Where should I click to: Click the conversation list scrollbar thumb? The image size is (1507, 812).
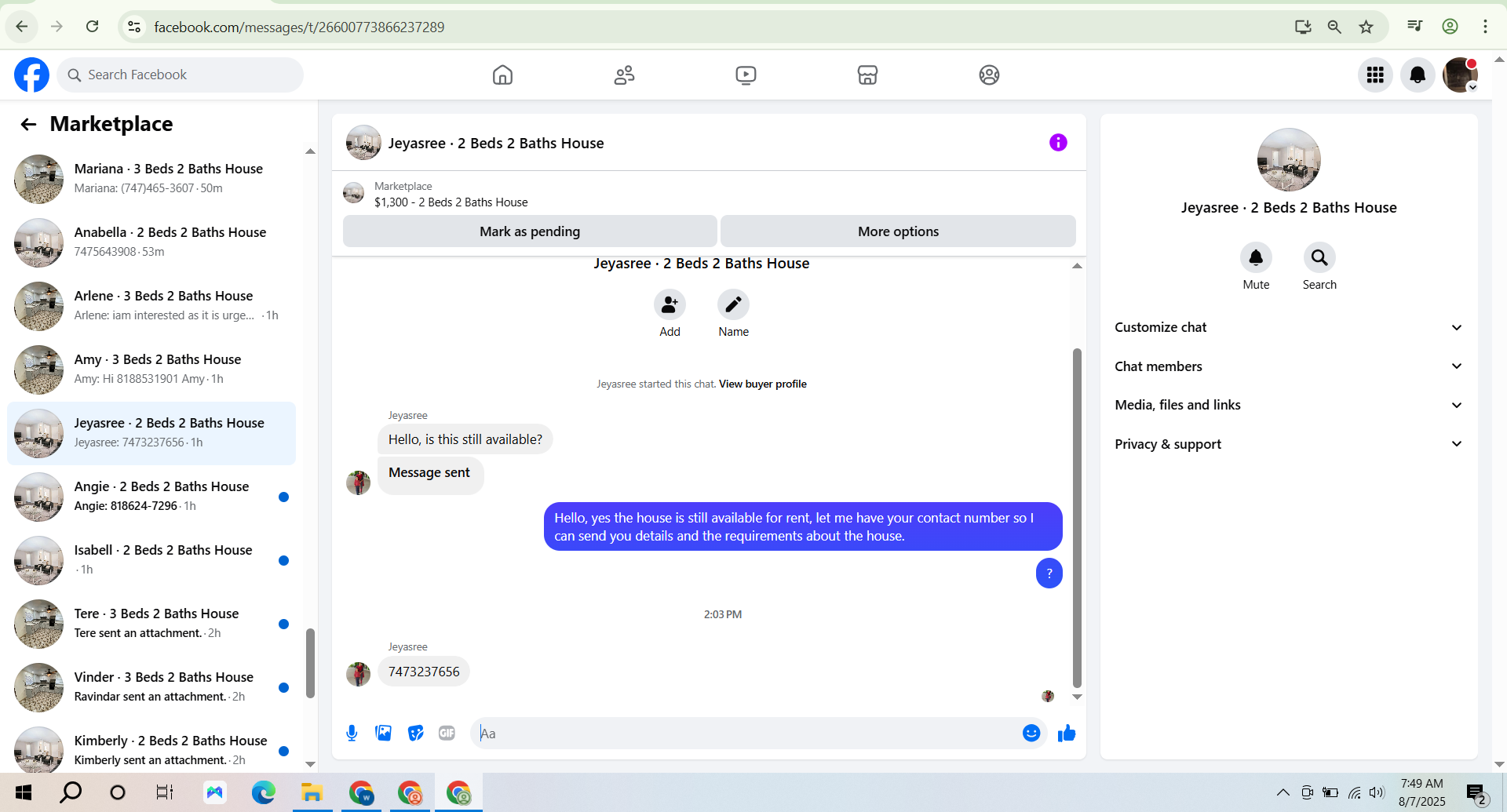tap(310, 663)
